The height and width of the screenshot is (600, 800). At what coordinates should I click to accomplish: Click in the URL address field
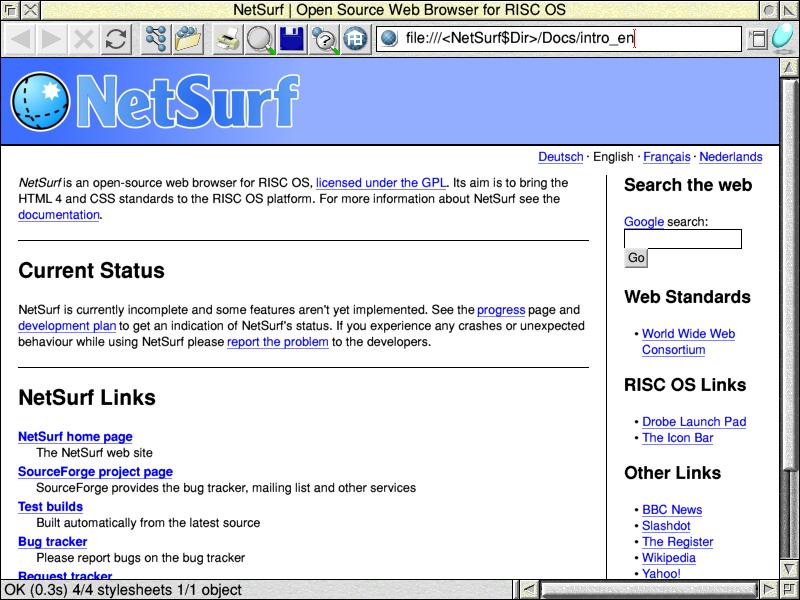[x=570, y=39]
